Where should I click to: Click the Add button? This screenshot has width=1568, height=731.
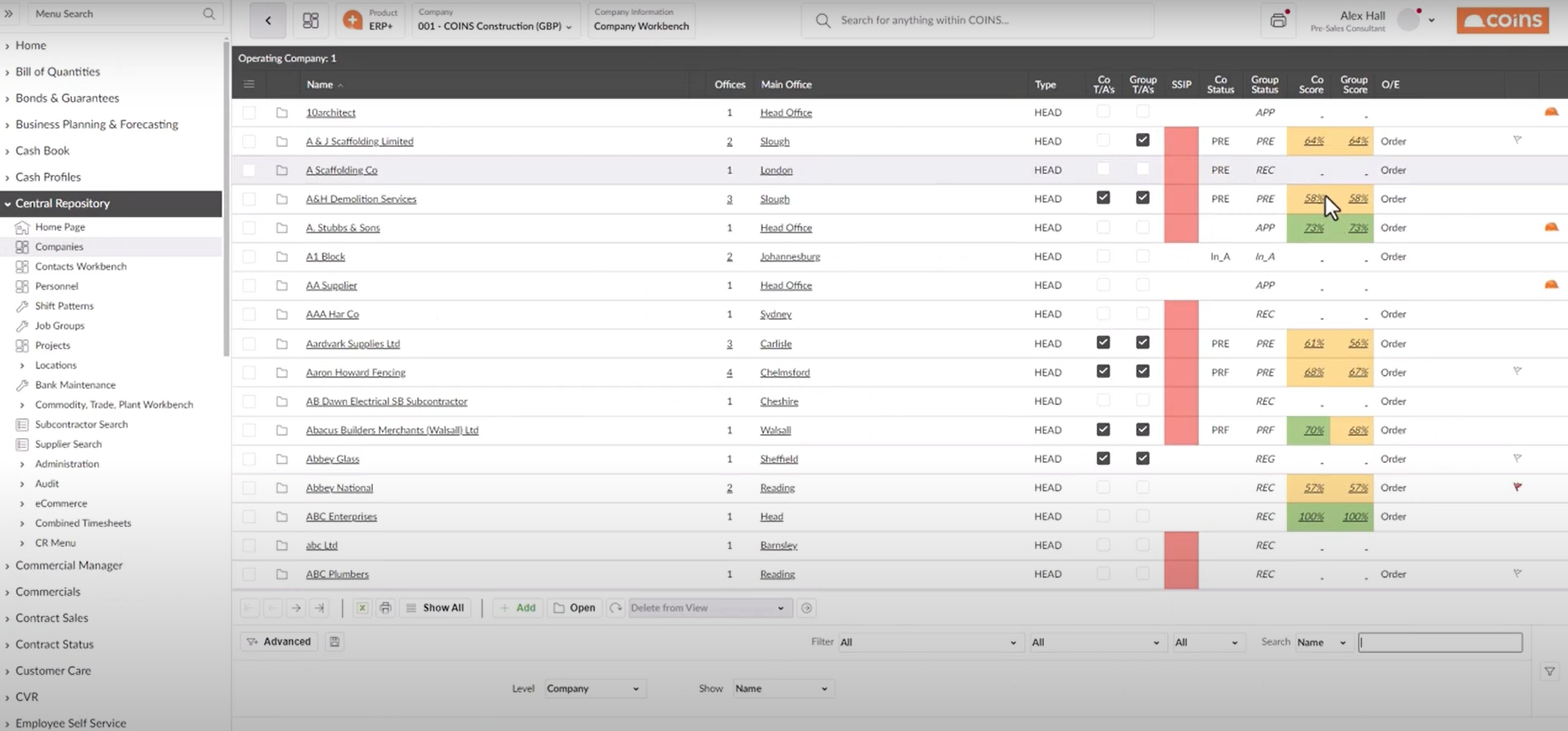(518, 608)
